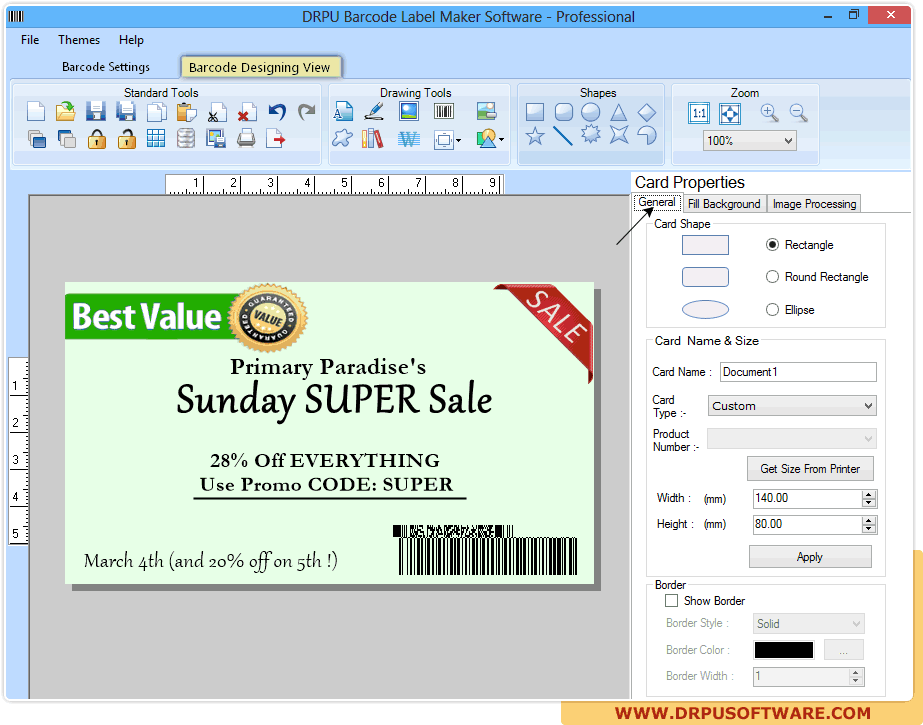Open the 100% zoom level dropdown
Image resolution: width=923 pixels, height=725 pixels.
(749, 141)
